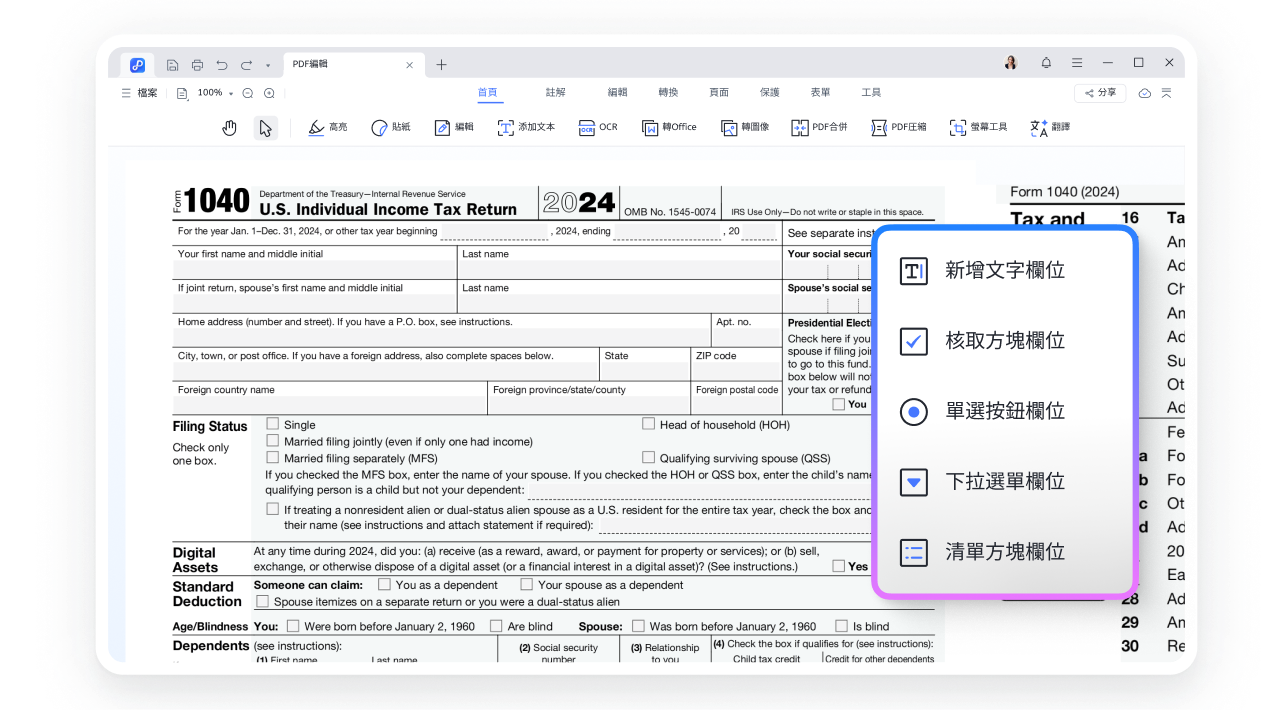Click the 轉Office convert tool
This screenshot has height=710, width=1280.
tap(669, 128)
